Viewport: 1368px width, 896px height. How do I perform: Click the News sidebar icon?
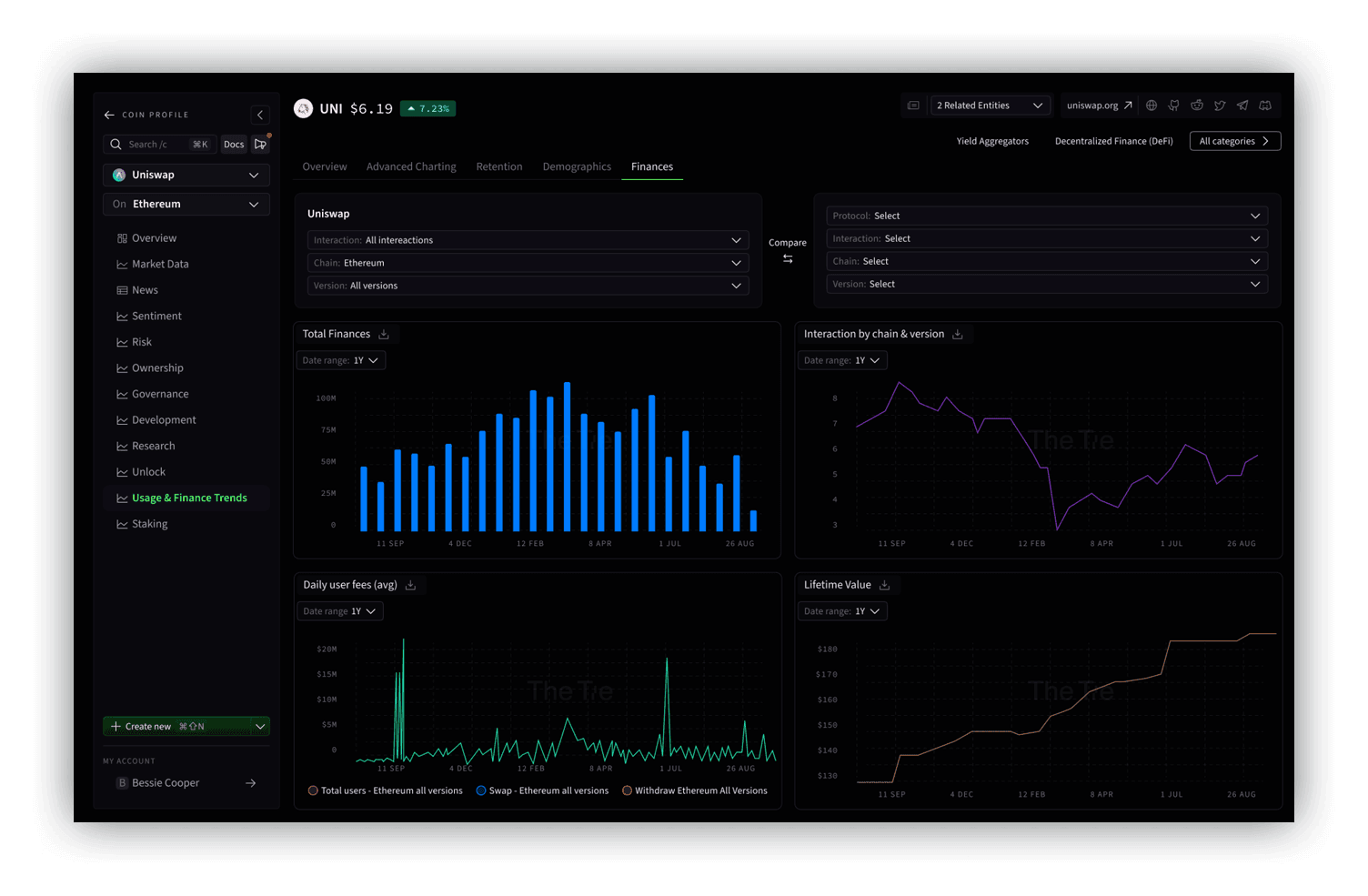122,290
